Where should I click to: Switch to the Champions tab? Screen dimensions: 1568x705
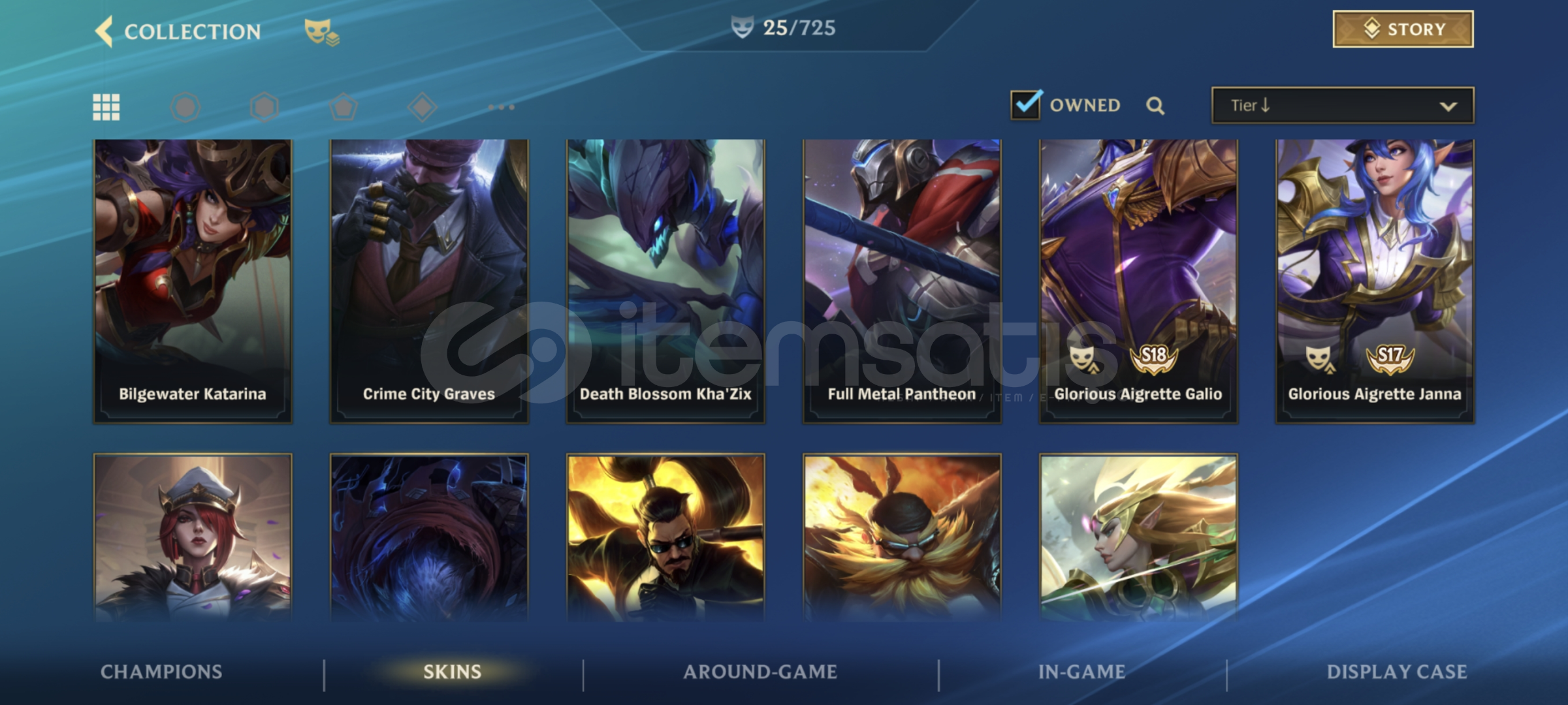pyautogui.click(x=161, y=672)
